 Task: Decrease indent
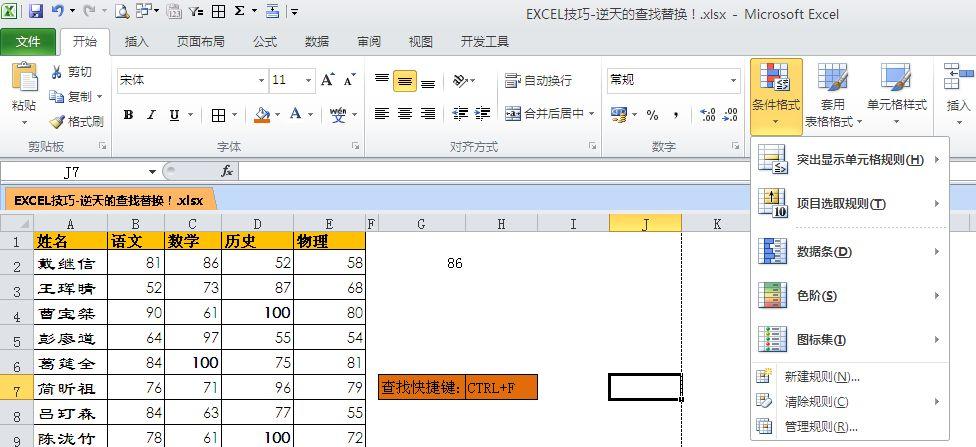pos(460,114)
